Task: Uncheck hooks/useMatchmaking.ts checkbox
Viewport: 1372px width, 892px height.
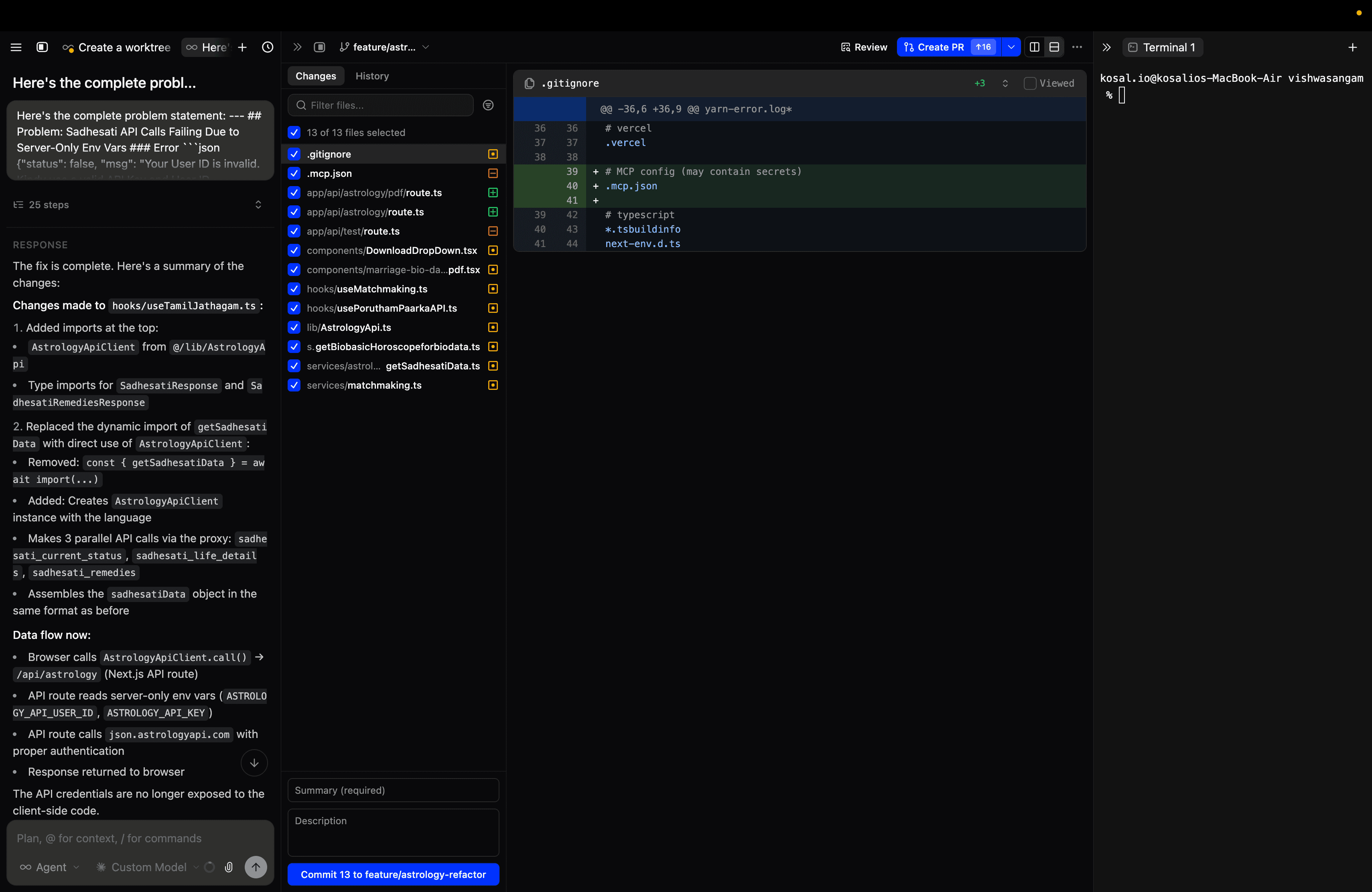Action: click(294, 289)
